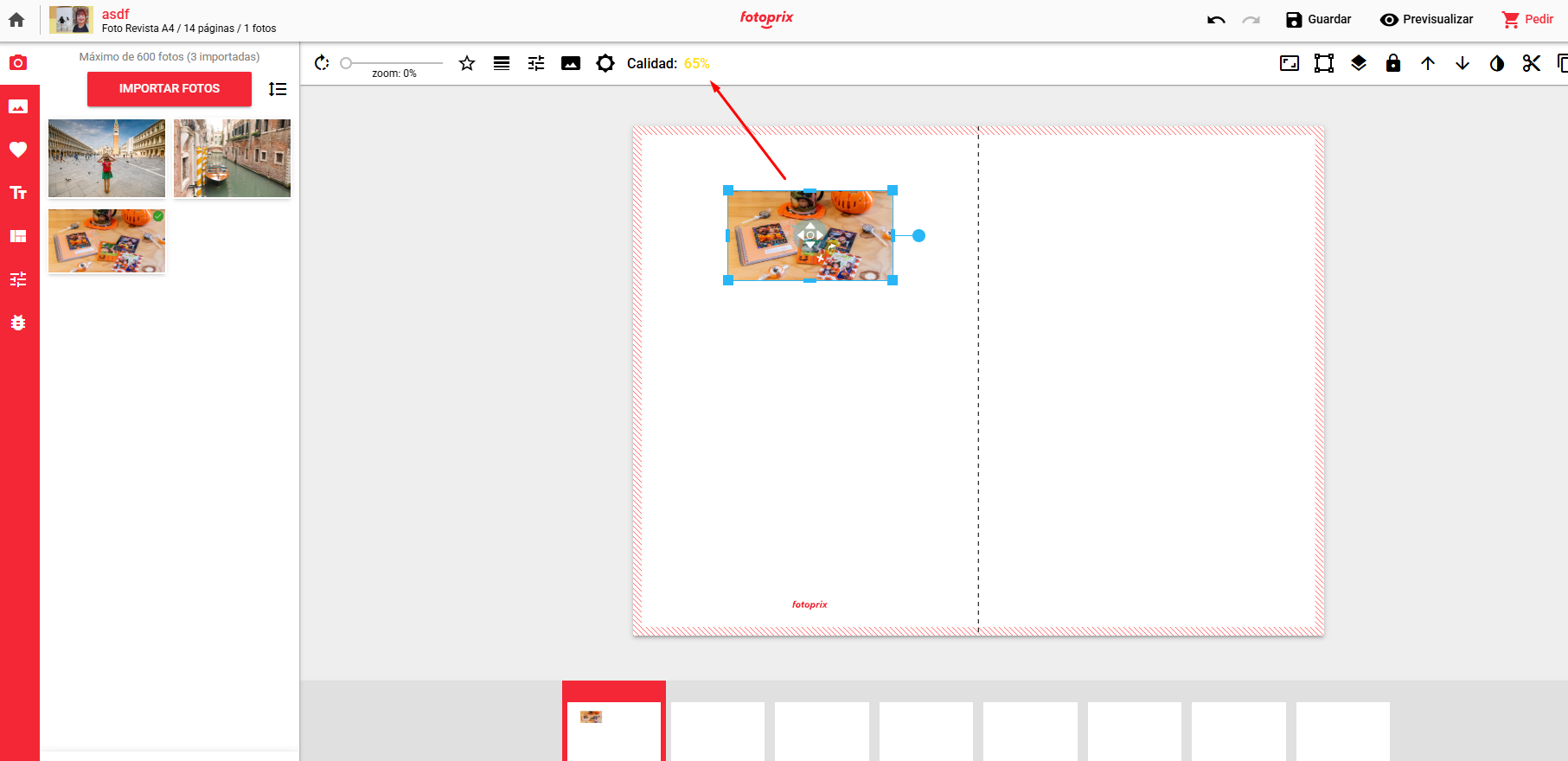Order the product with Pedir
1568x761 pixels.
[1527, 20]
